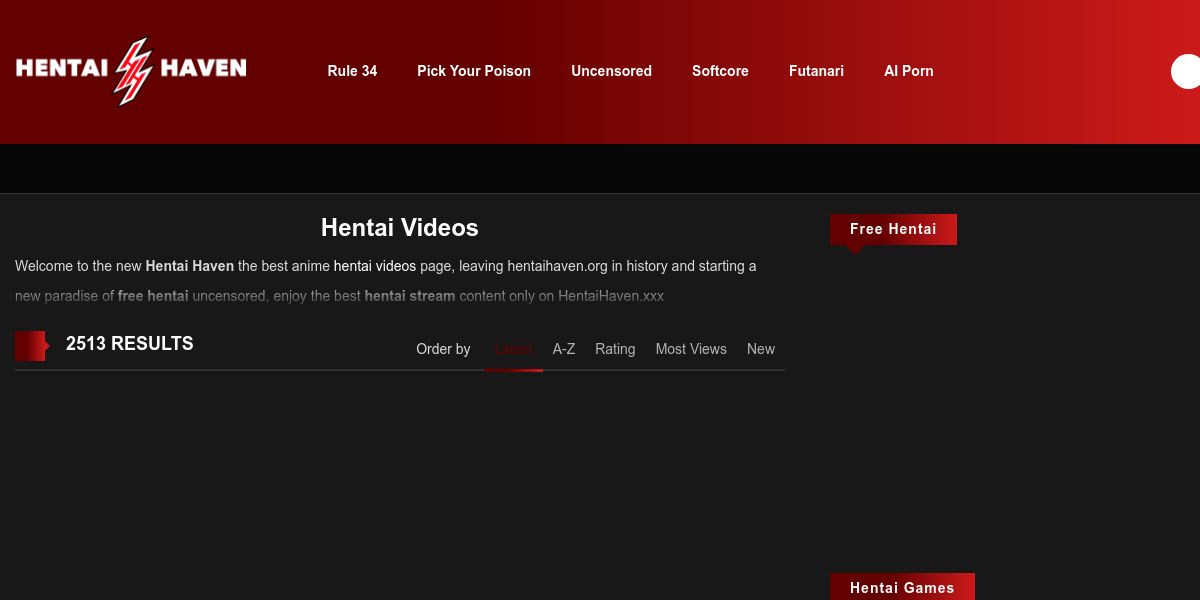This screenshot has height=600, width=1200.
Task: Sort results by Latest
Action: click(513, 349)
